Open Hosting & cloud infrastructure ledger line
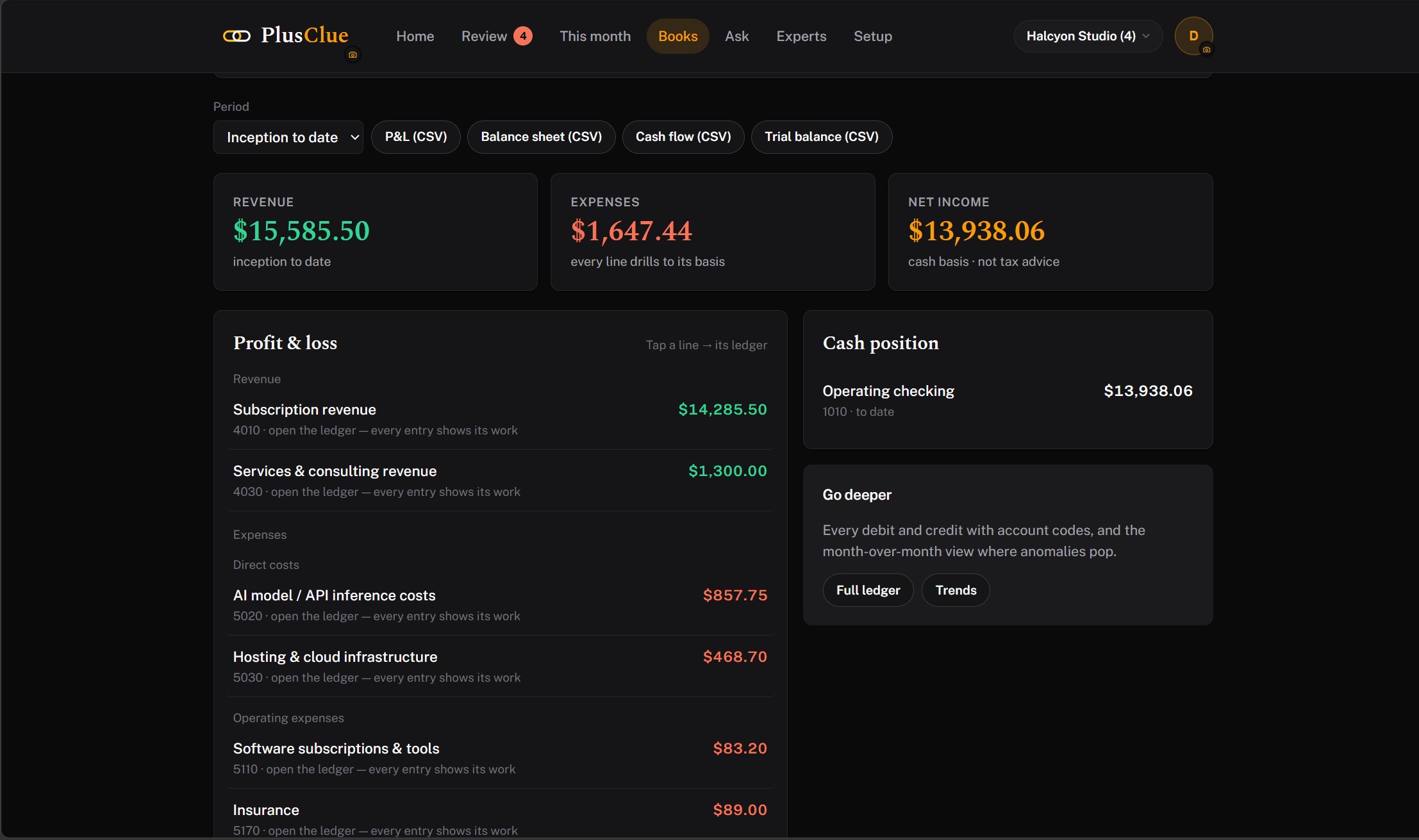Screen dimensions: 1419x840 tap(500, 666)
